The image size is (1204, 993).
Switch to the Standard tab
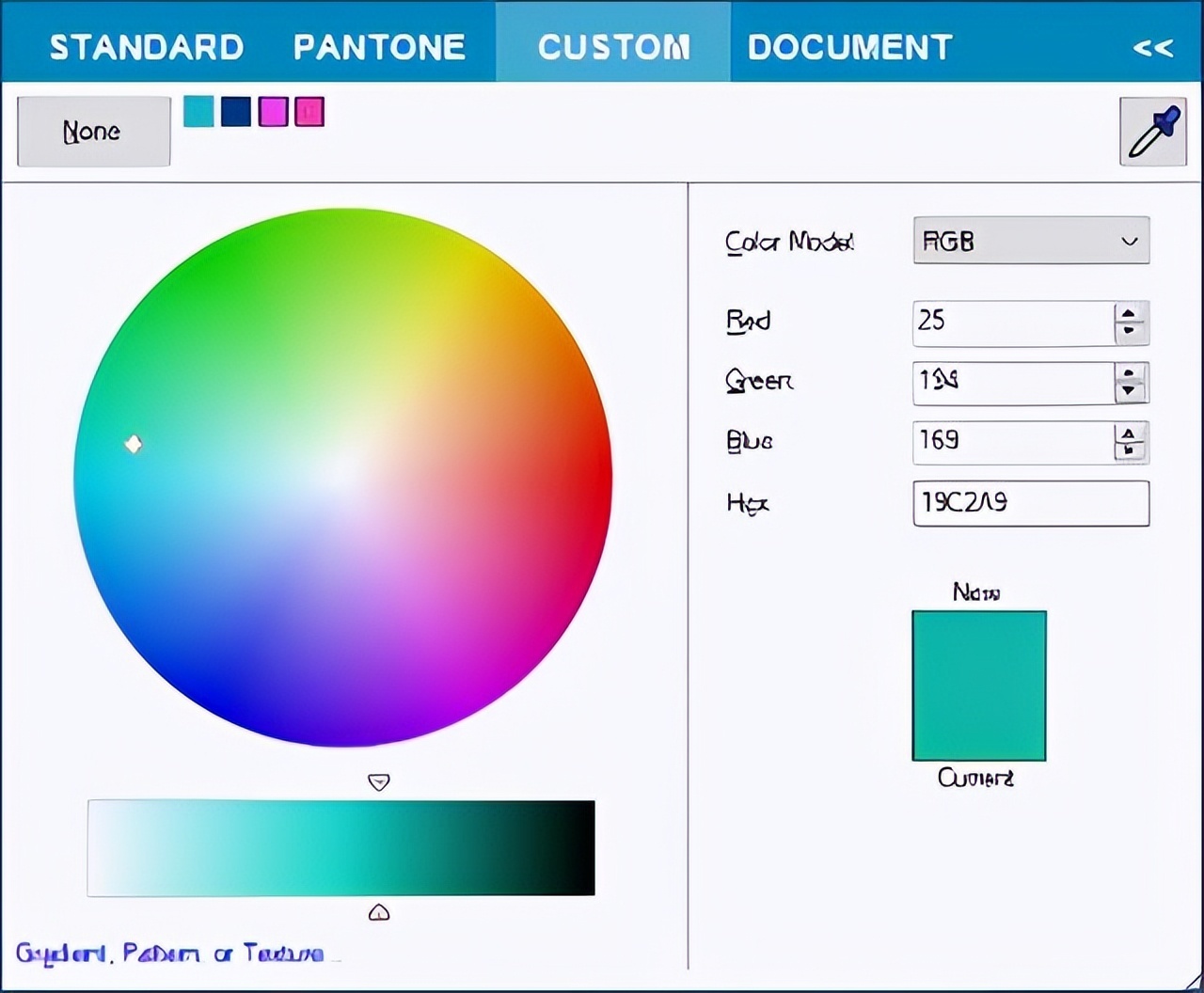tap(147, 47)
